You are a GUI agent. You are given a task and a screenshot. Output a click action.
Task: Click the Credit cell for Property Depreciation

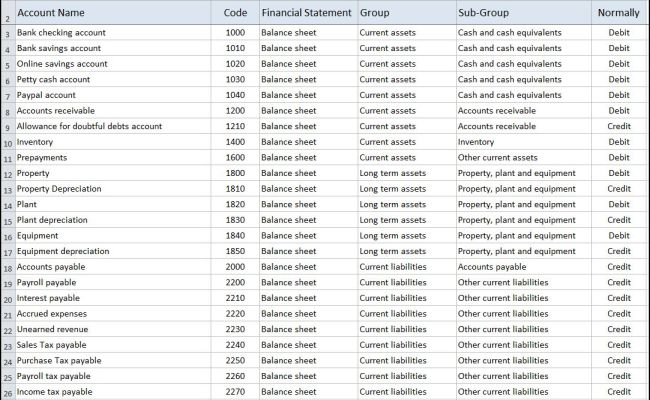618,189
